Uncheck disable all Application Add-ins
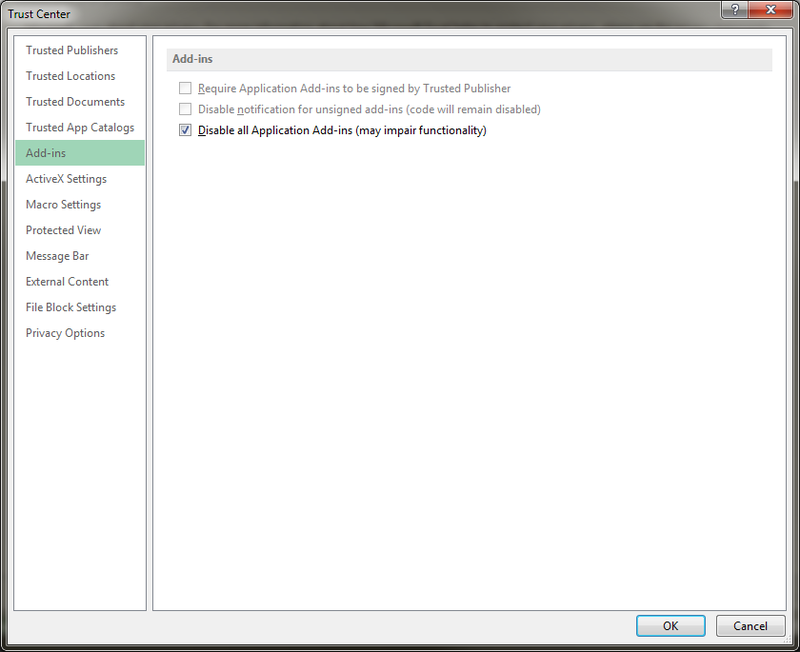 click(185, 130)
